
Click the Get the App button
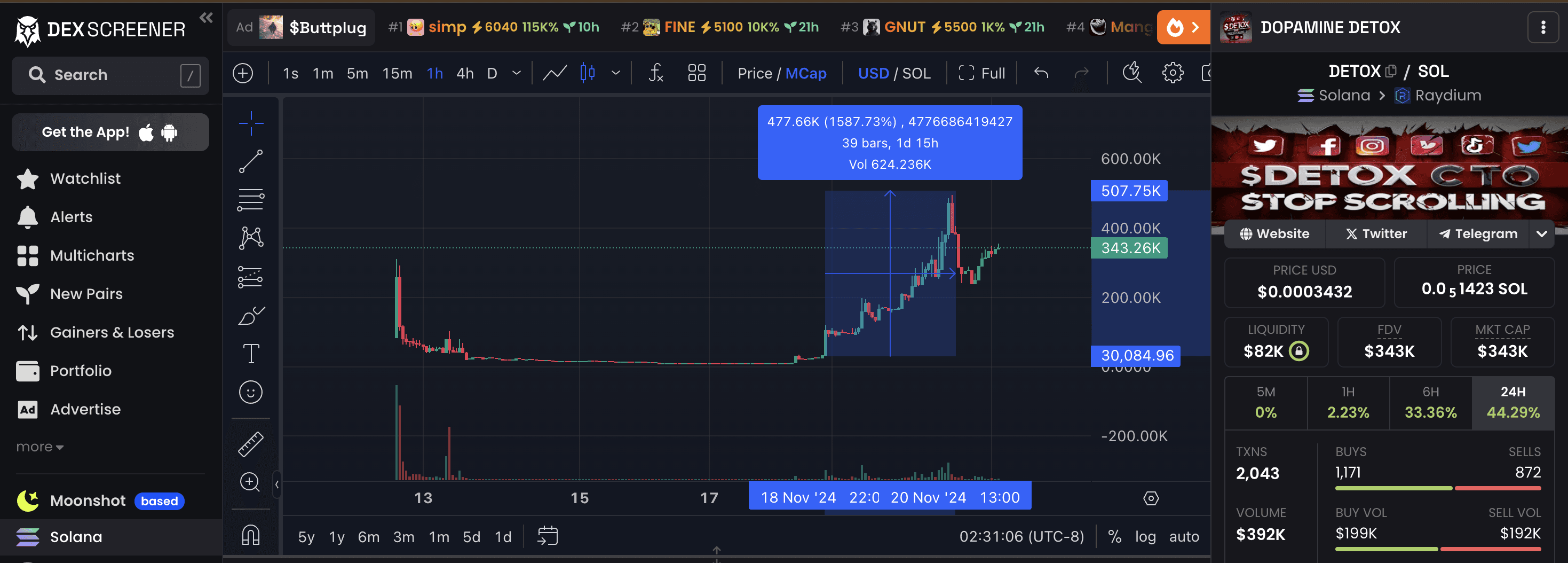[x=110, y=132]
